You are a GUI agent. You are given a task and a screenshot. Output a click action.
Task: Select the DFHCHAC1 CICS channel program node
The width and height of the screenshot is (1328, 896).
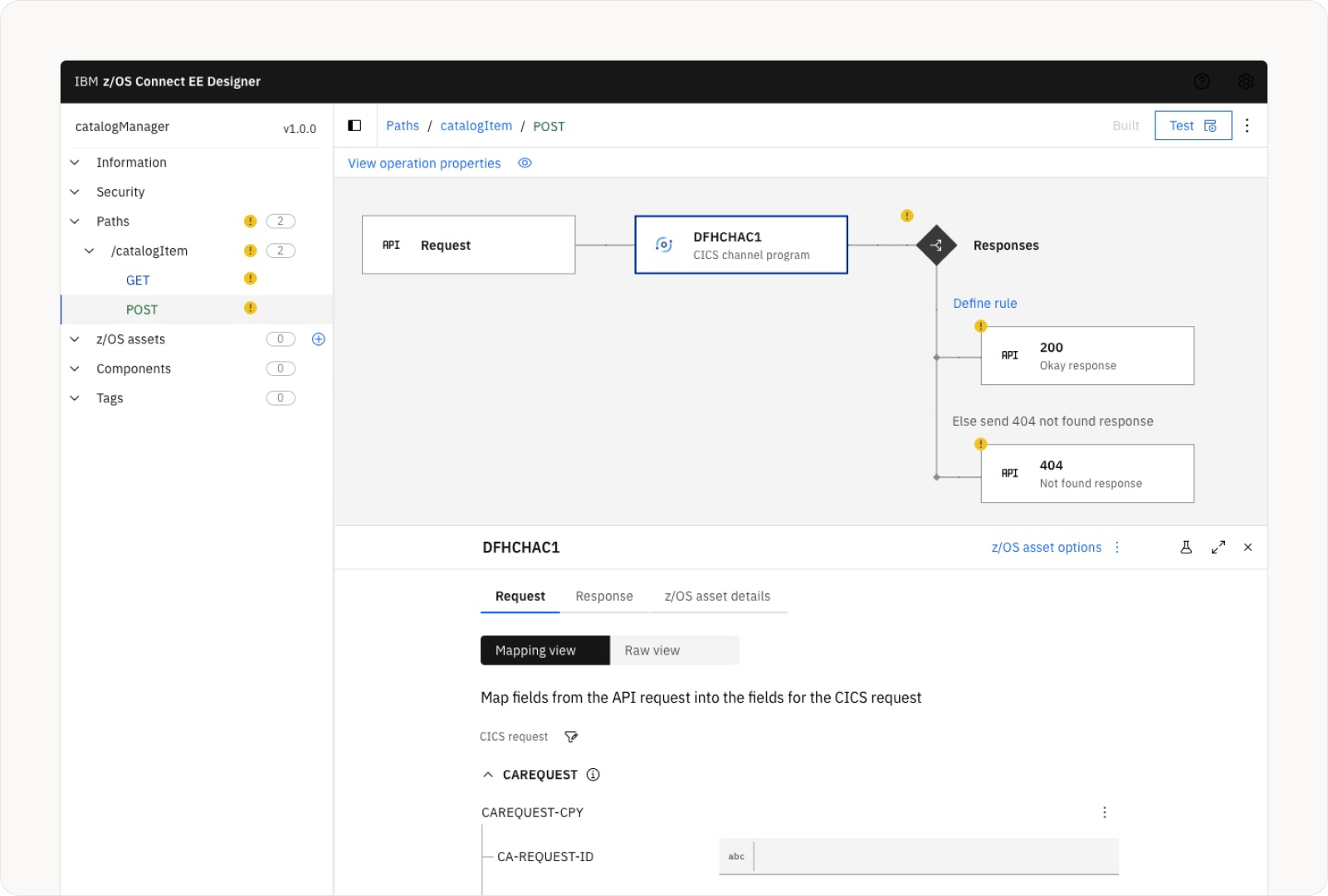tap(741, 245)
